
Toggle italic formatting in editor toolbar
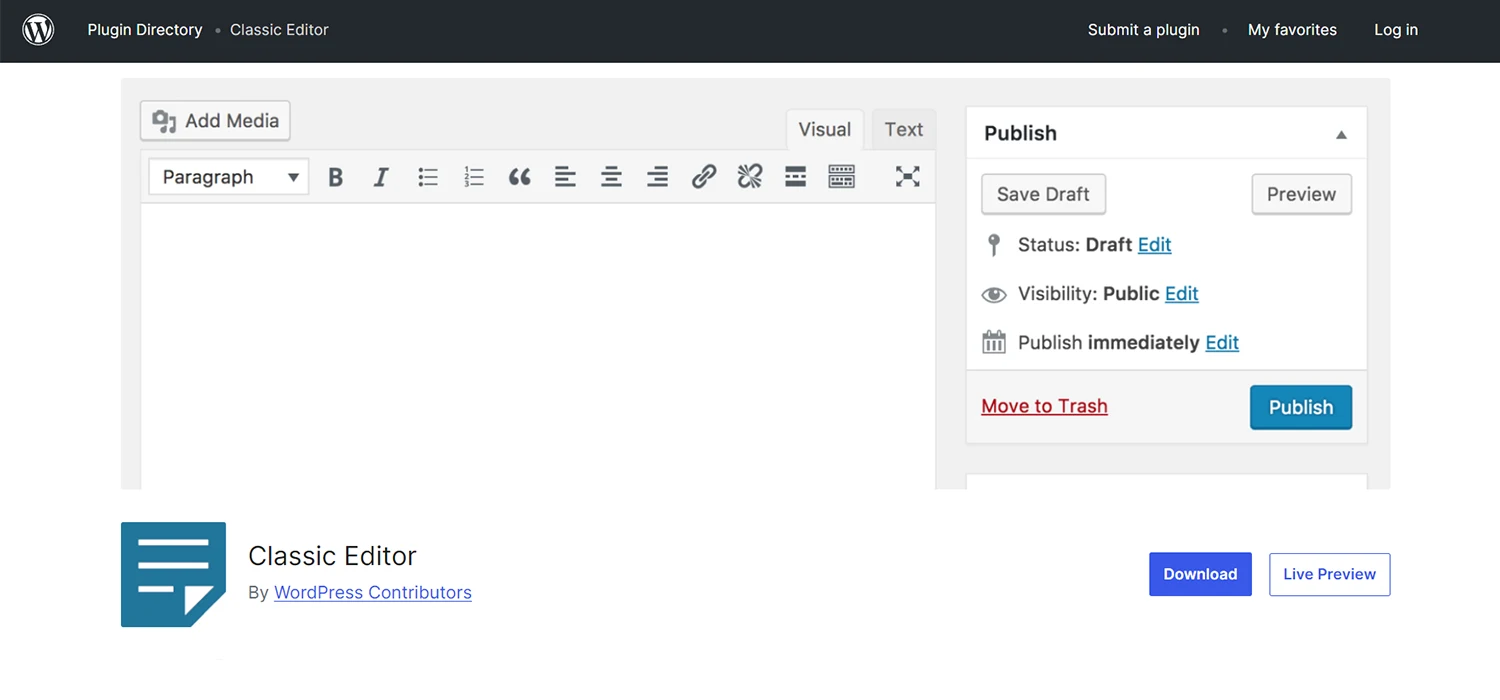pyautogui.click(x=381, y=178)
